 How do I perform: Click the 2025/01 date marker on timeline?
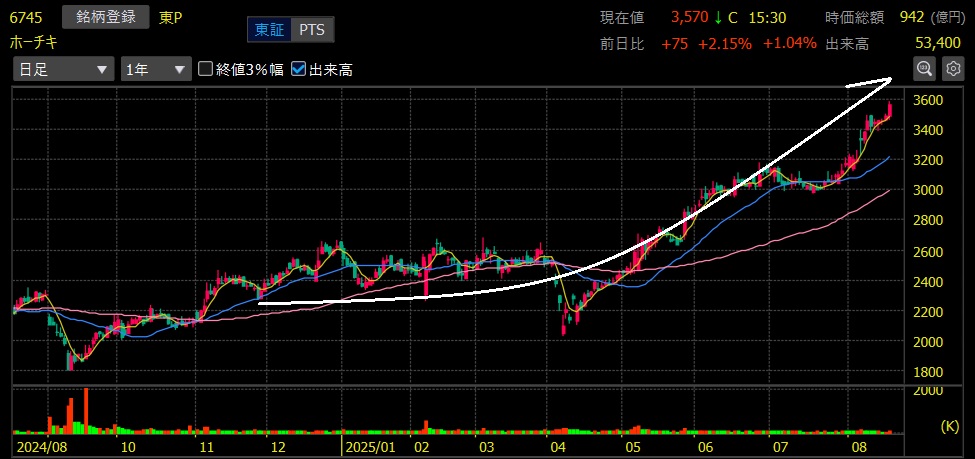(x=371, y=446)
